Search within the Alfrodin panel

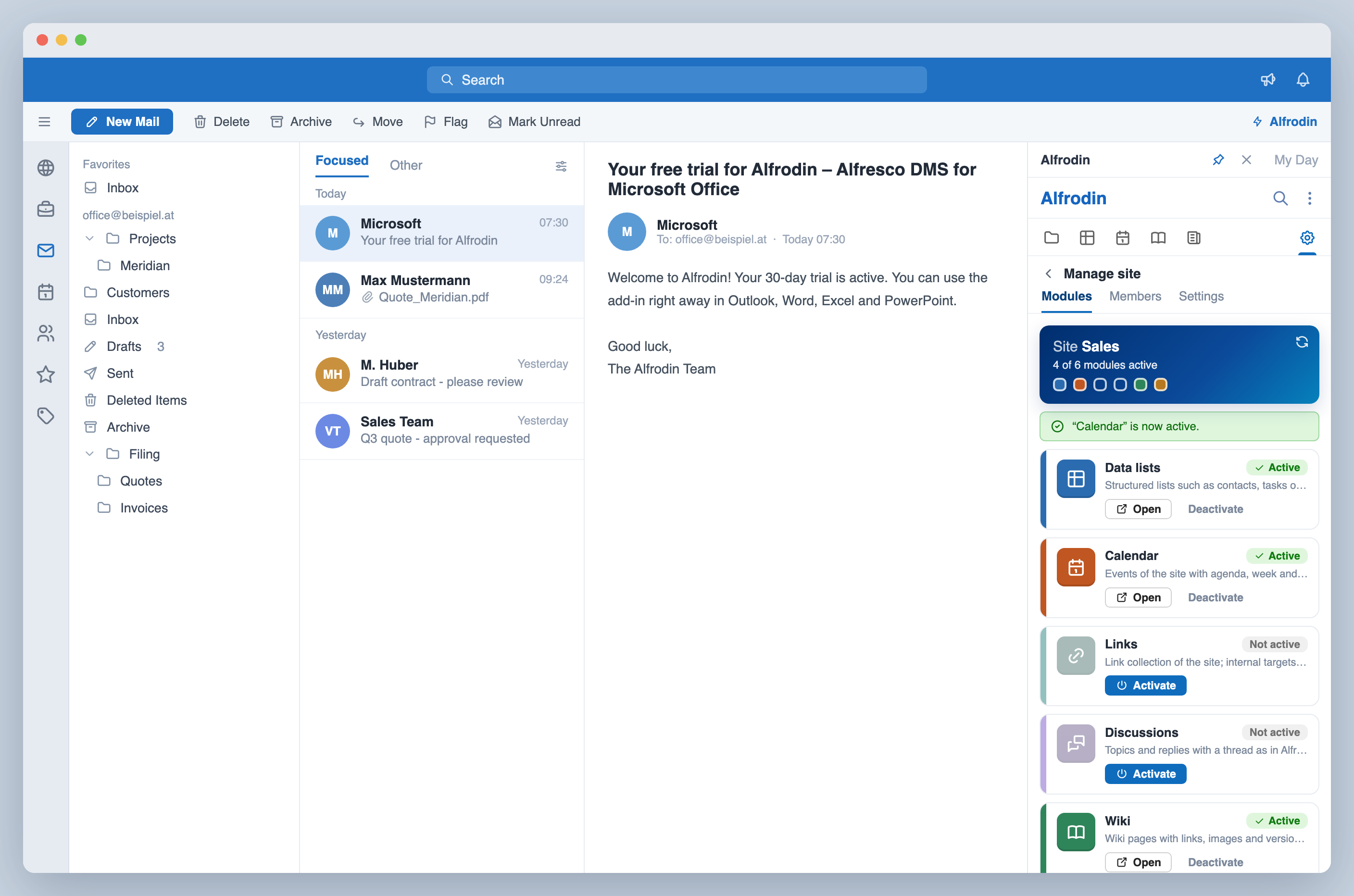pyautogui.click(x=1280, y=199)
